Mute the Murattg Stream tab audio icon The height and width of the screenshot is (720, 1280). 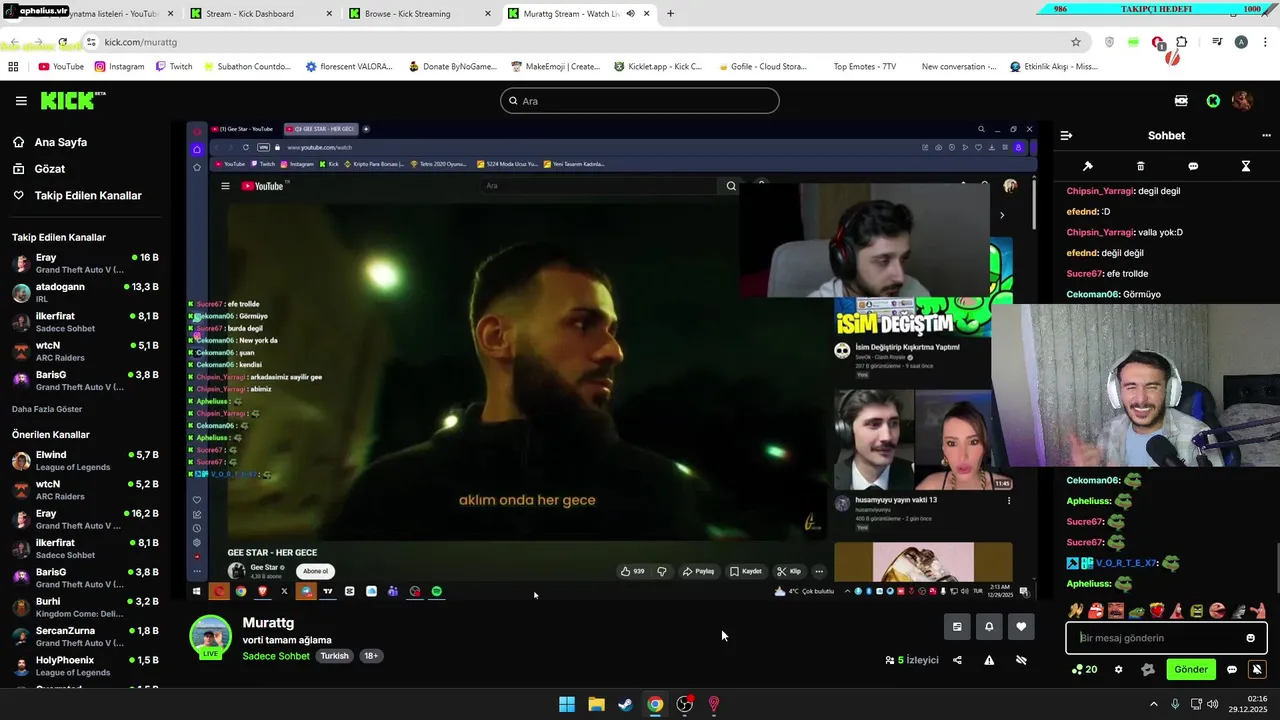click(x=630, y=14)
